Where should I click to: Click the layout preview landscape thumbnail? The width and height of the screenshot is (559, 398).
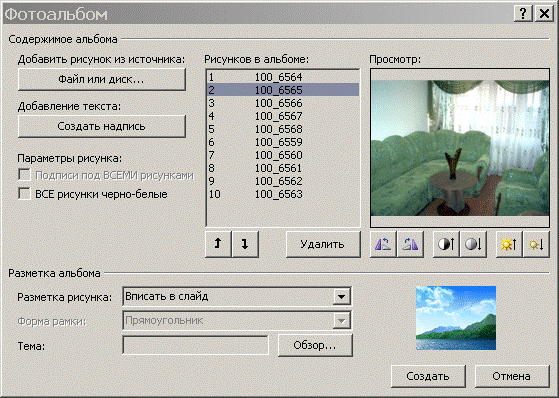click(x=456, y=318)
